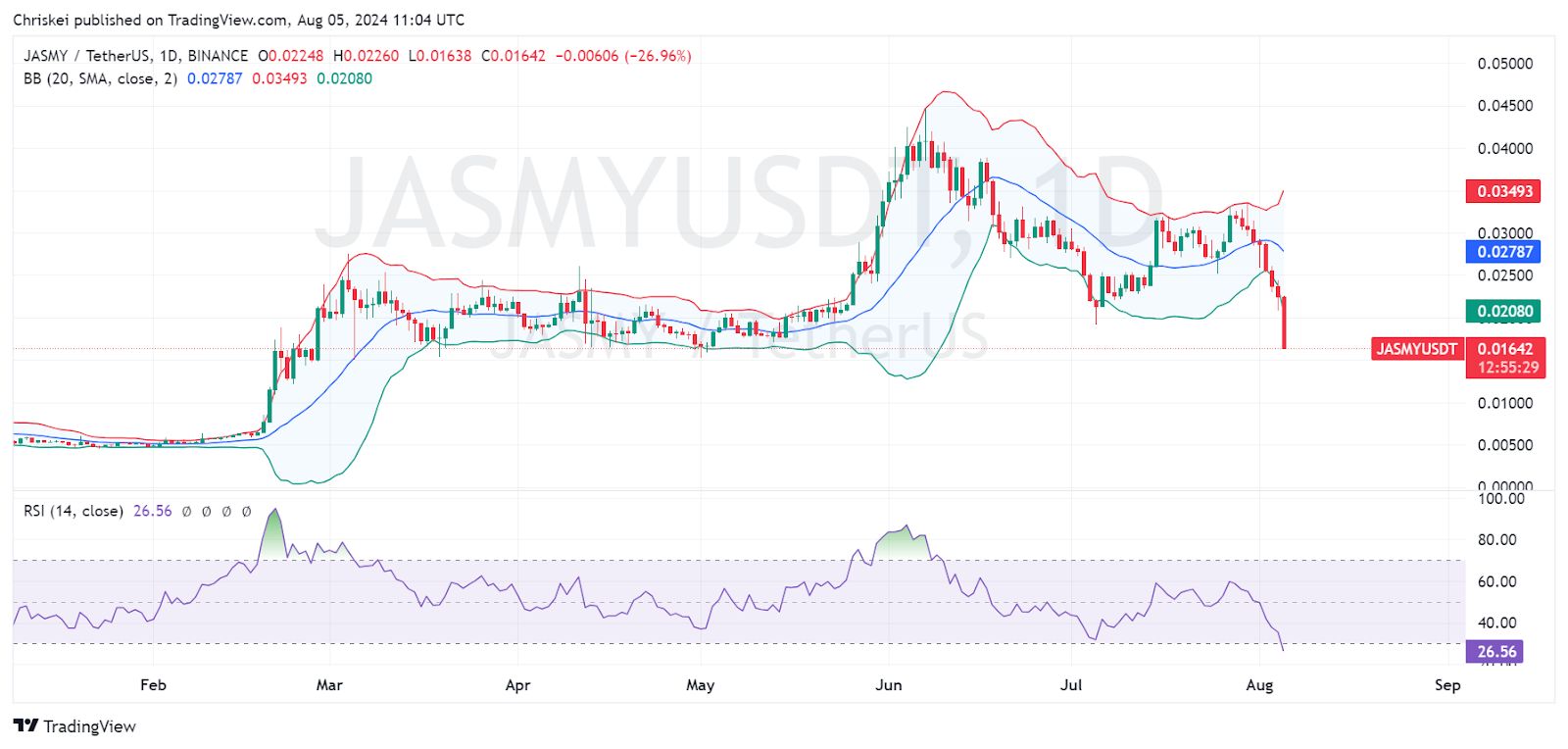Viewport: 1568px width, 749px height.
Task: Click the green 0.02080 lower band price tag
Action: [1503, 312]
